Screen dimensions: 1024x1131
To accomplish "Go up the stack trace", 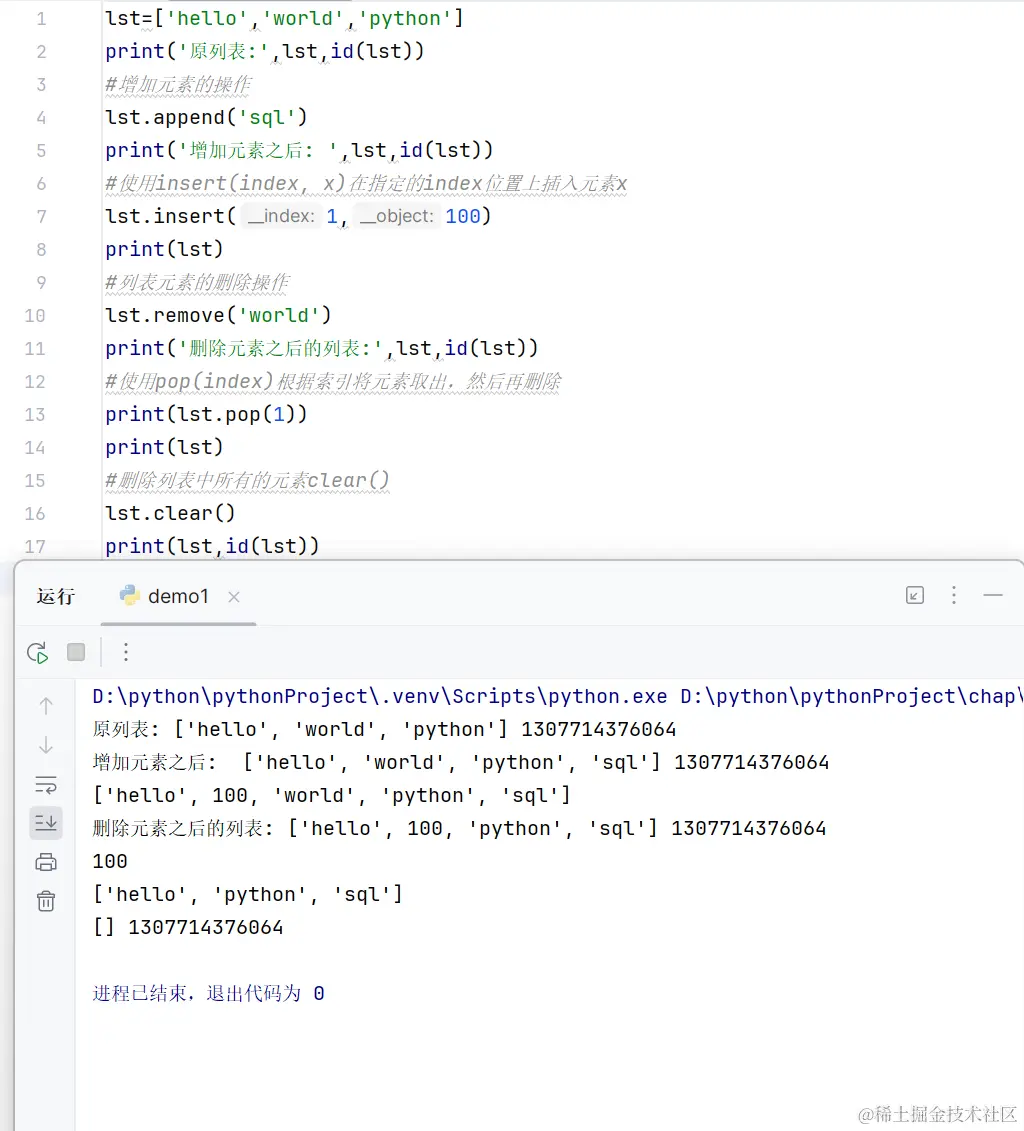I will click(46, 705).
